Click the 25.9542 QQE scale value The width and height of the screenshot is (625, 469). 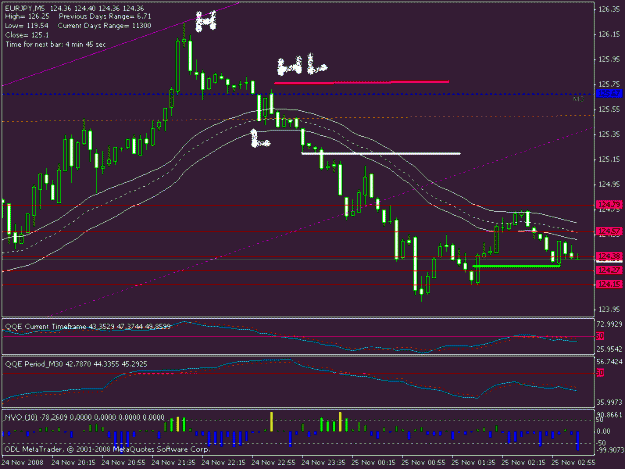tap(609, 349)
